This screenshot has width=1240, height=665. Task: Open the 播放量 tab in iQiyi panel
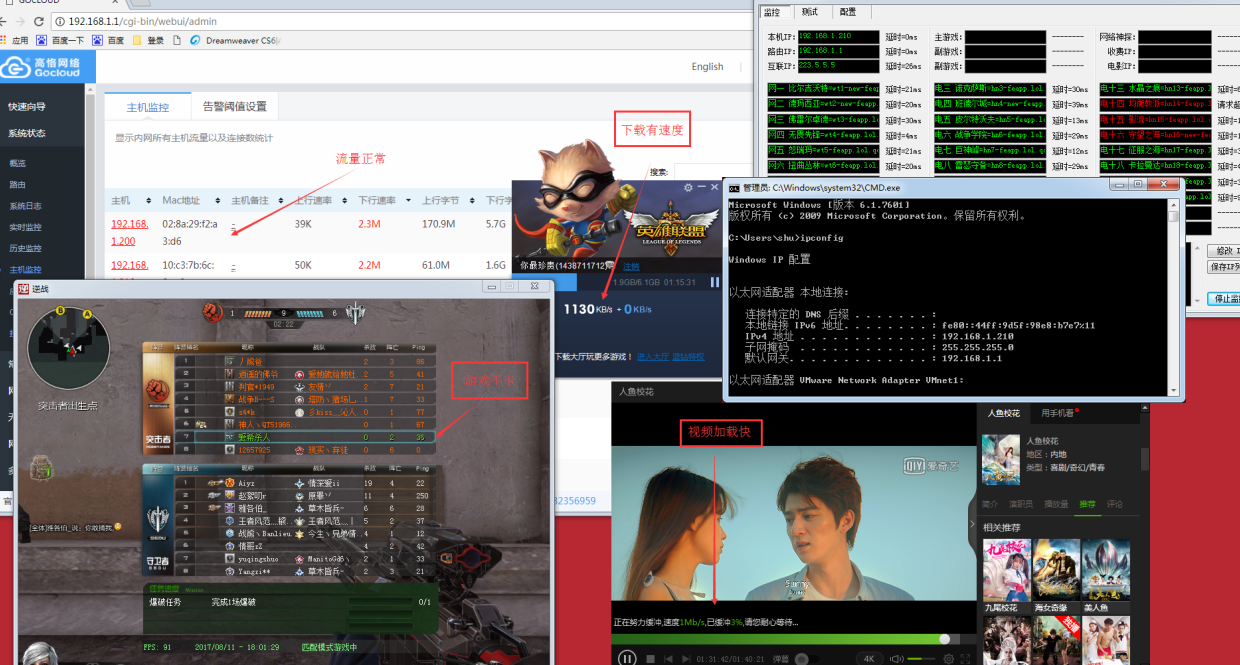tap(1055, 503)
